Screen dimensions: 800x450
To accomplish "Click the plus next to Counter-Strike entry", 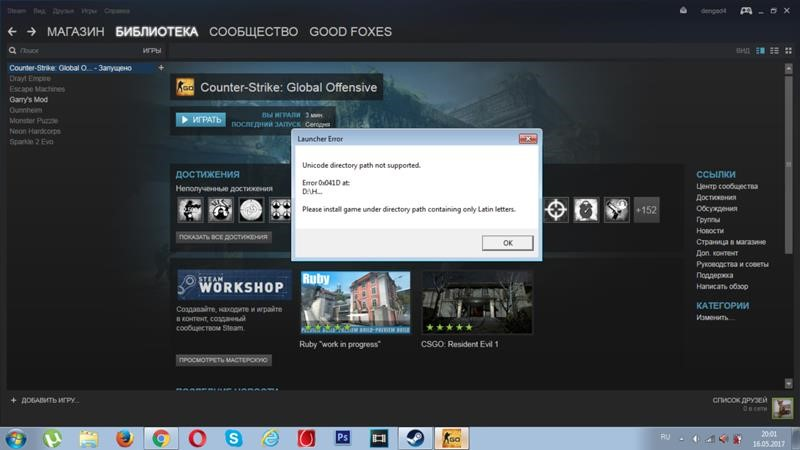I will [161, 67].
